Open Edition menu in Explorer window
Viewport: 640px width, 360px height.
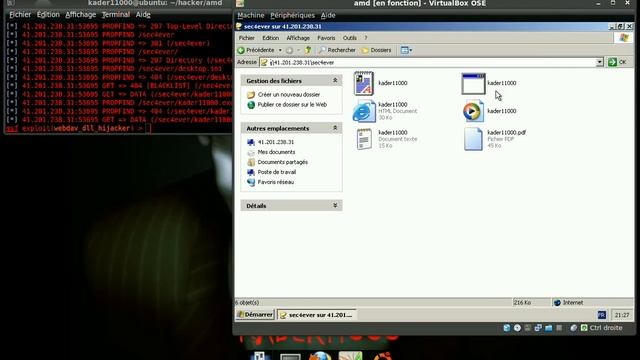click(271, 38)
